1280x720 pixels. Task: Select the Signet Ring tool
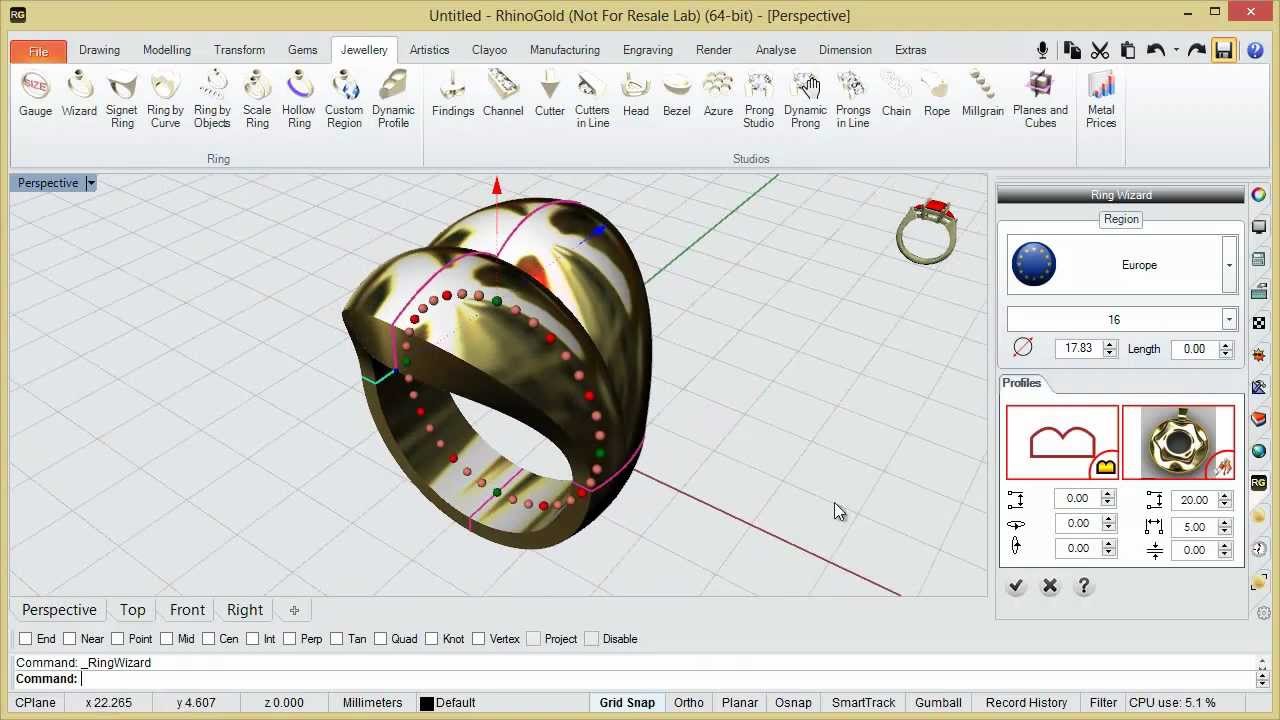click(122, 101)
